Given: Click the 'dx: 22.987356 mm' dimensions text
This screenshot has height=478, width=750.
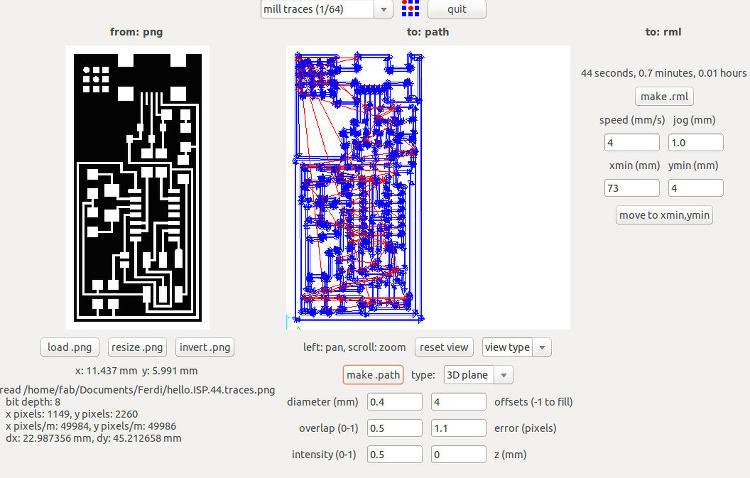Looking at the screenshot, I should click(x=93, y=438).
